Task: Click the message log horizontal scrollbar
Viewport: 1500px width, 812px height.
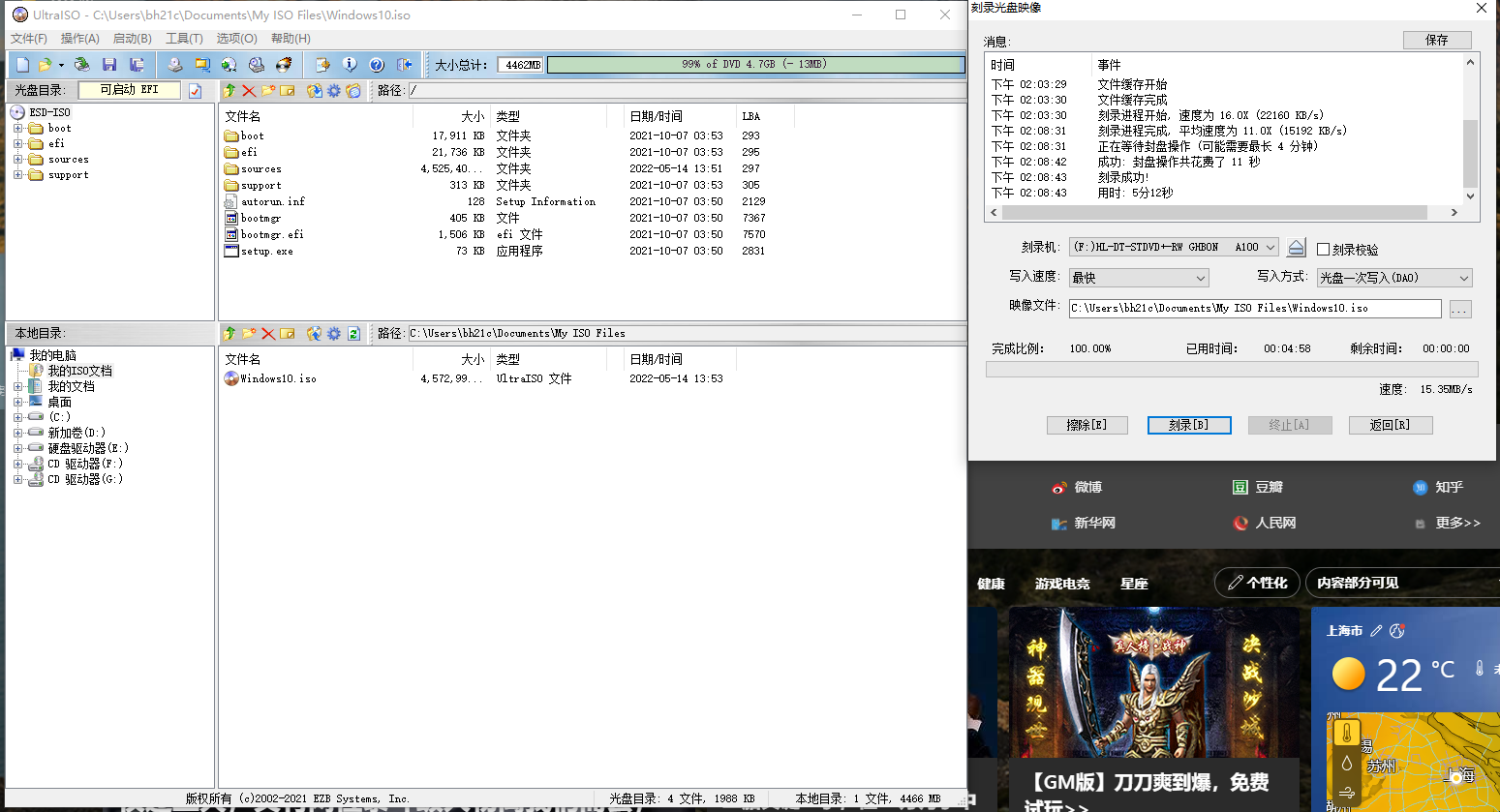Action: click(x=1223, y=212)
